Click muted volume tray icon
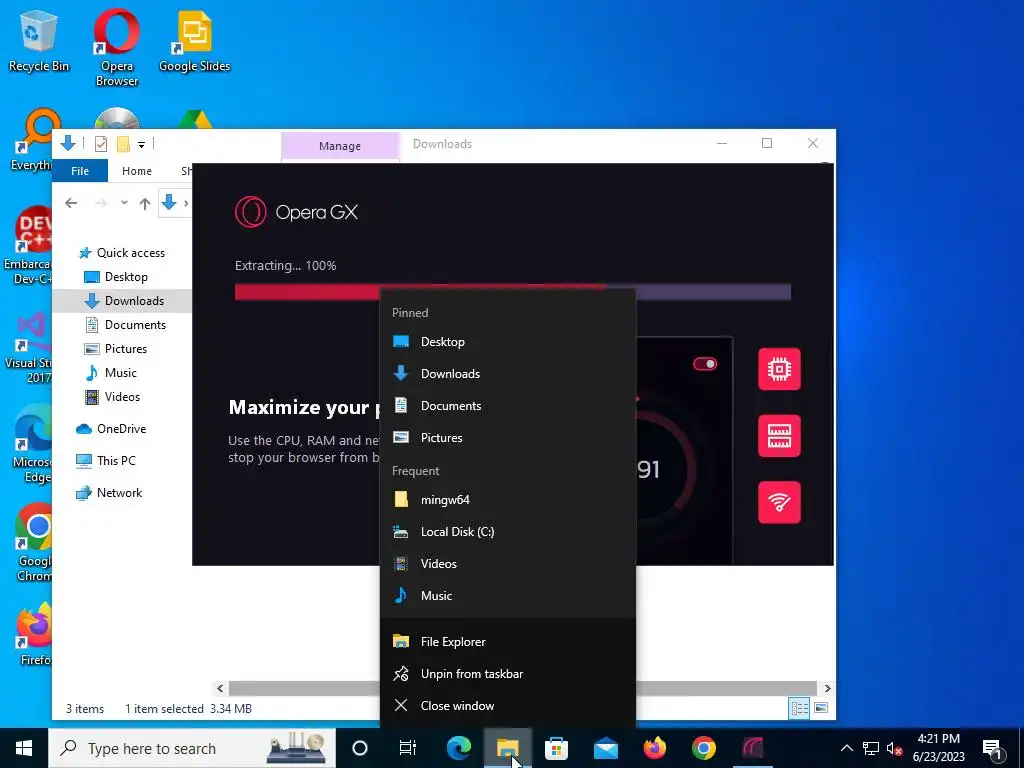 (895, 748)
